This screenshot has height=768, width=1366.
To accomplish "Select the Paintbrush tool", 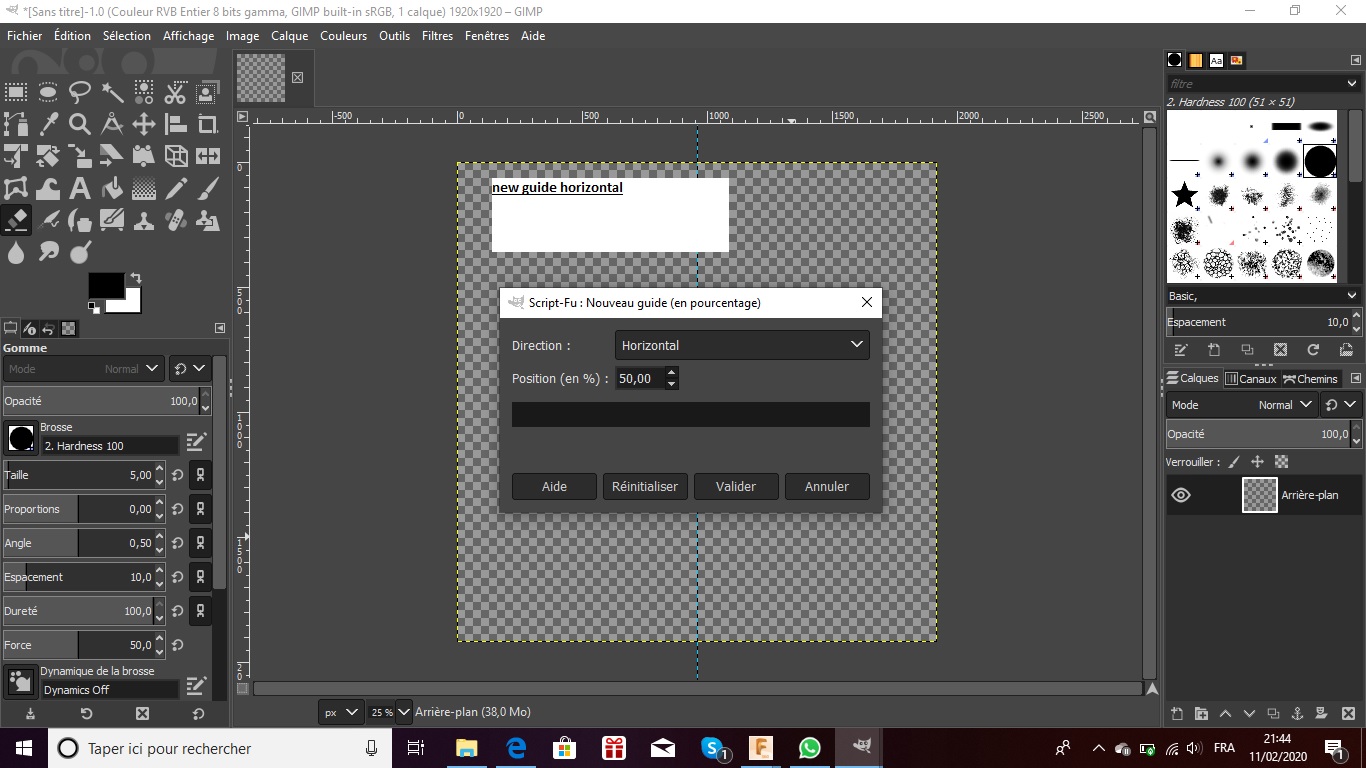I will click(208, 189).
